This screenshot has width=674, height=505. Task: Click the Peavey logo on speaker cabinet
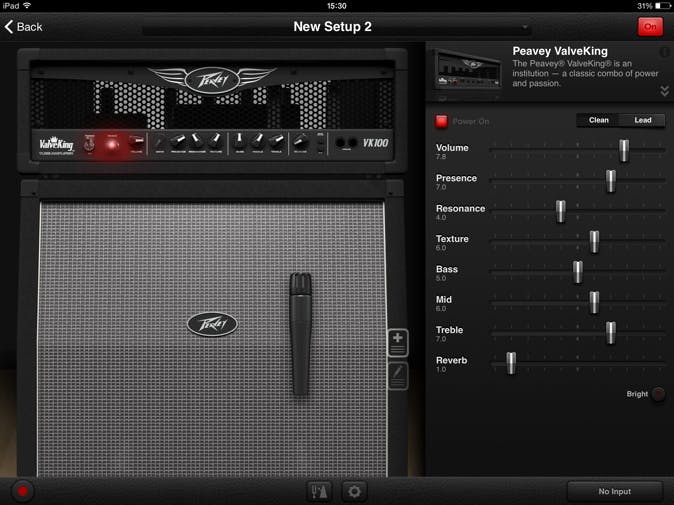[212, 324]
